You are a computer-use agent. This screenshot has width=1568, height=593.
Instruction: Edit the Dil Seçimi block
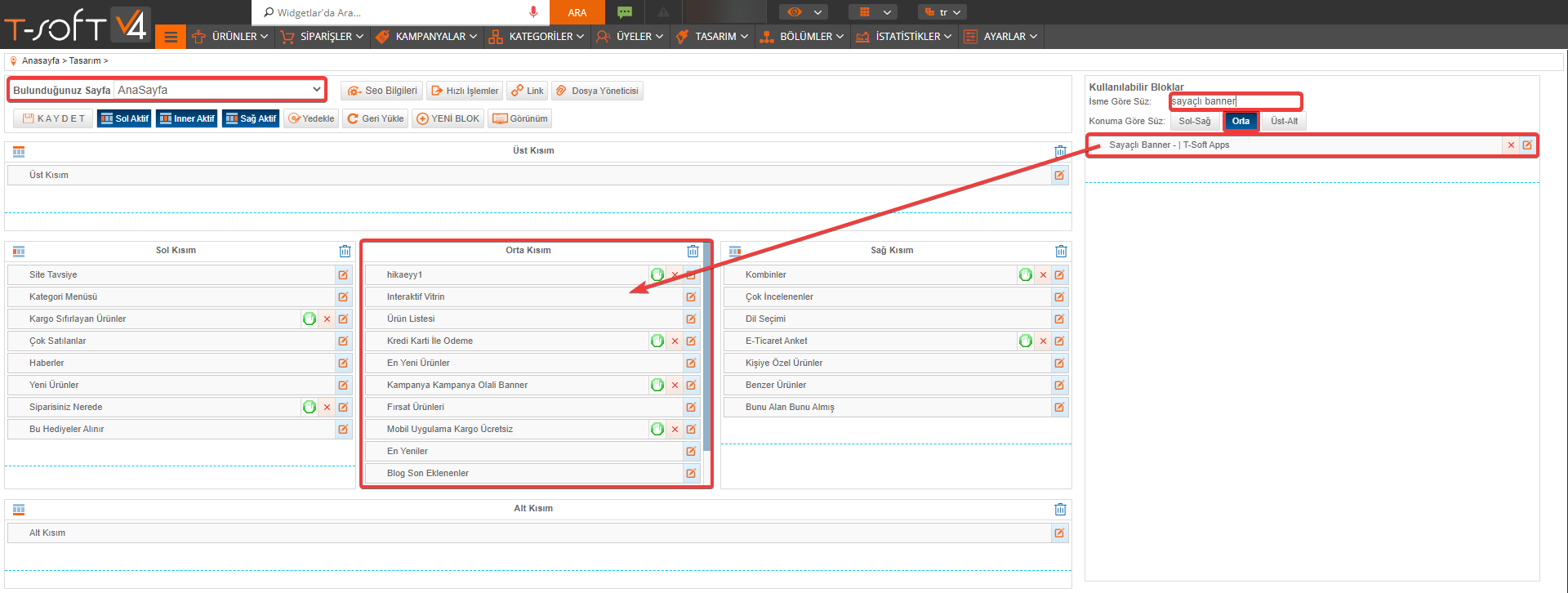[1059, 319]
